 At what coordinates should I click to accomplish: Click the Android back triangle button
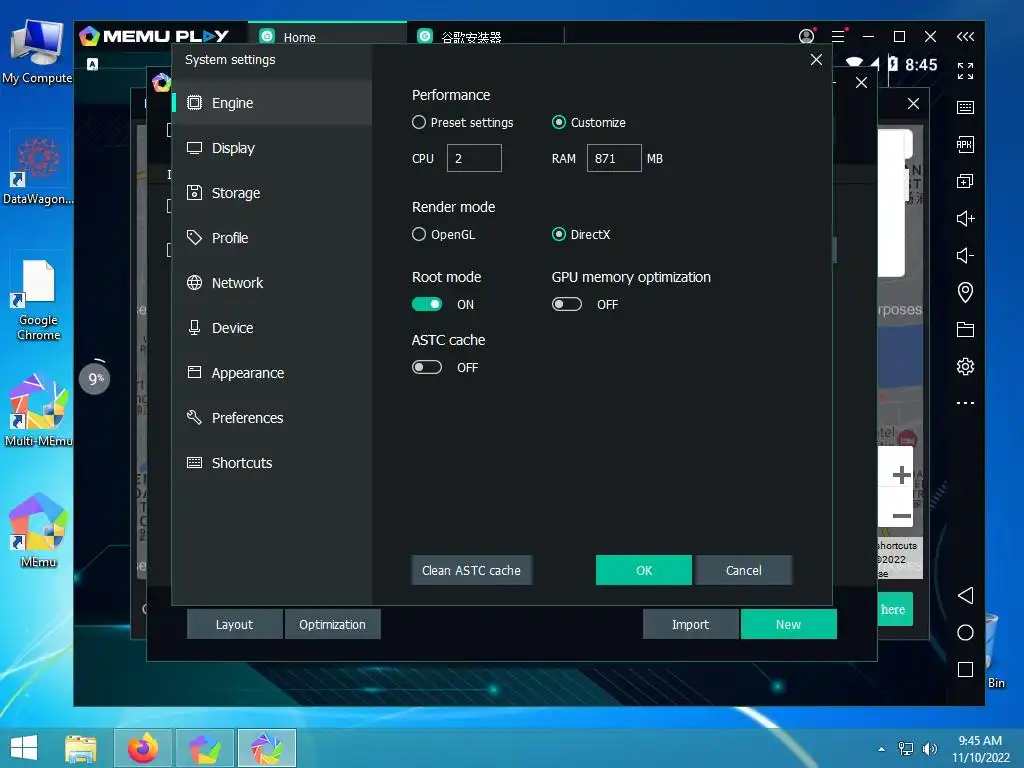click(x=965, y=595)
